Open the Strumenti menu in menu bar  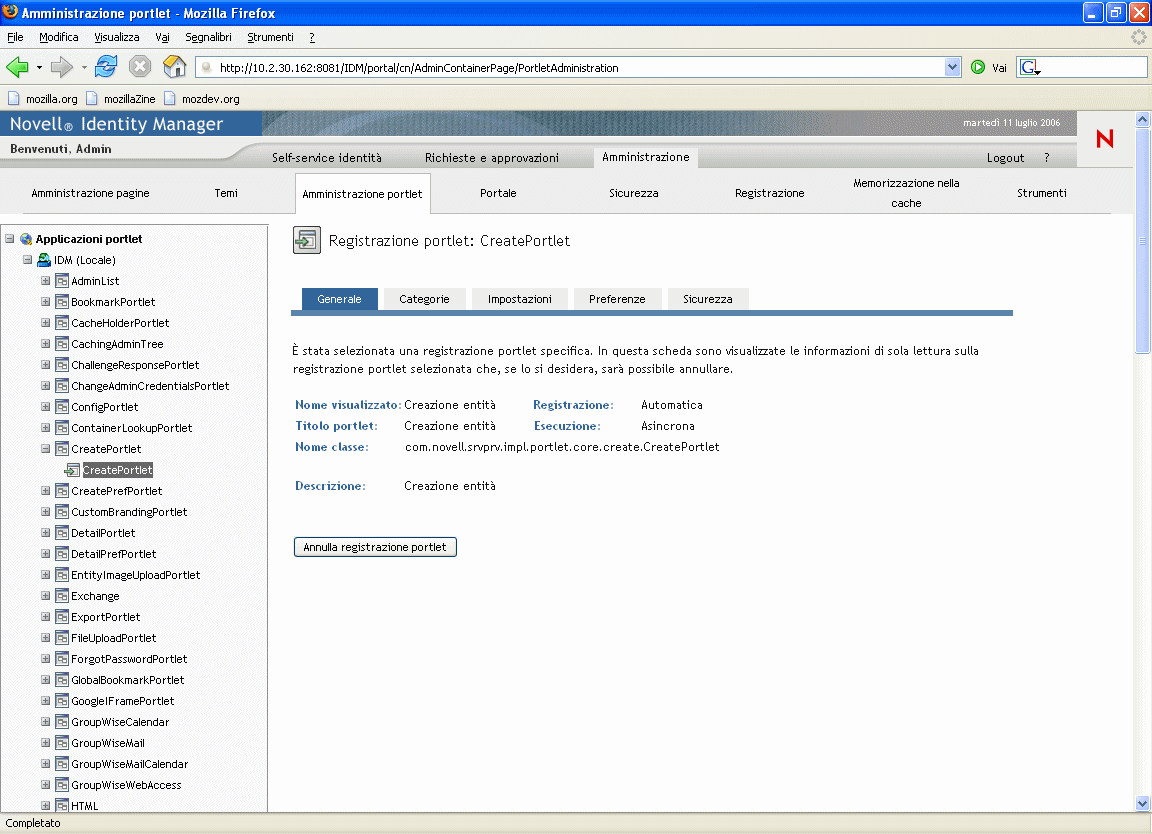point(270,37)
